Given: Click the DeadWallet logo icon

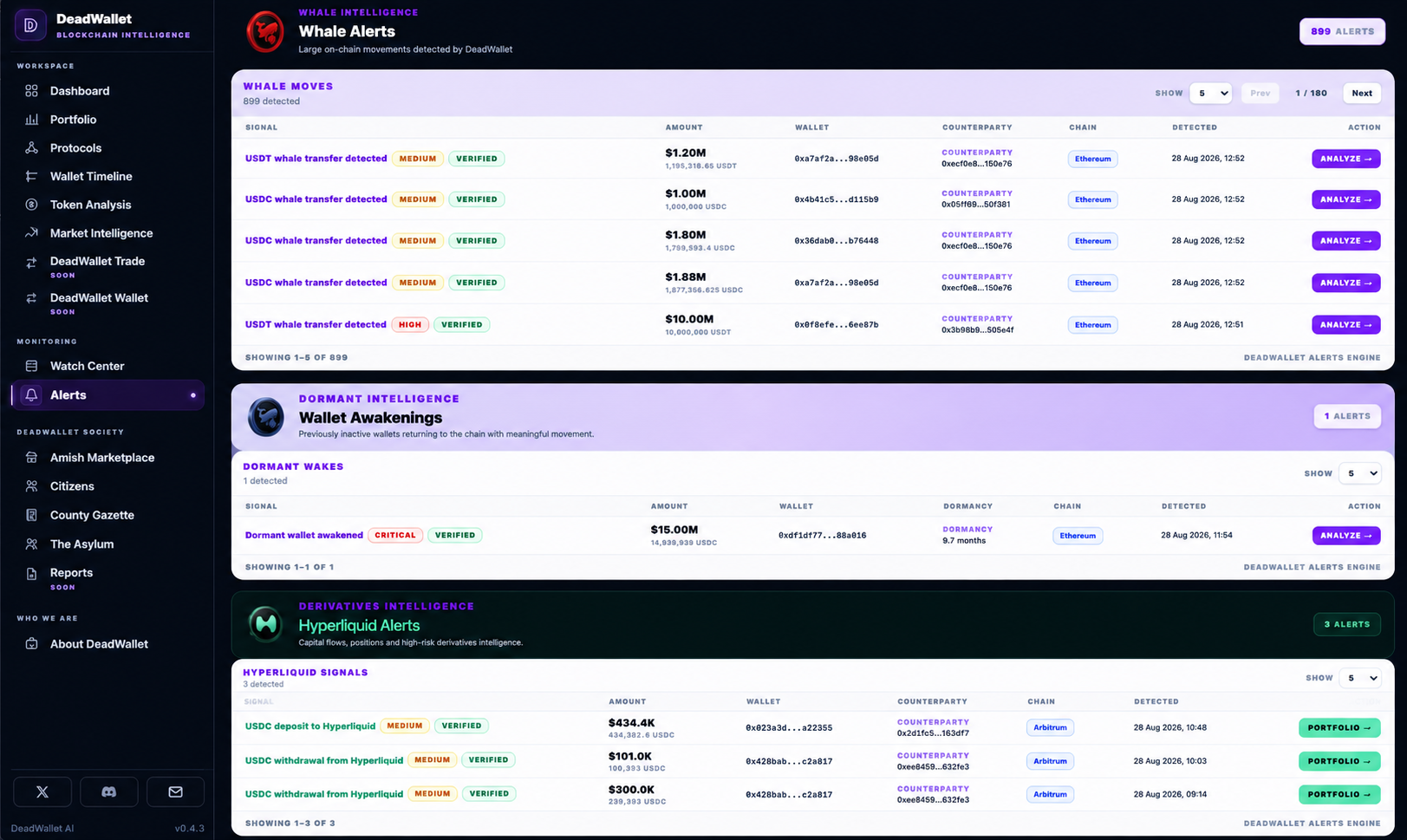Looking at the screenshot, I should pyautogui.click(x=30, y=25).
